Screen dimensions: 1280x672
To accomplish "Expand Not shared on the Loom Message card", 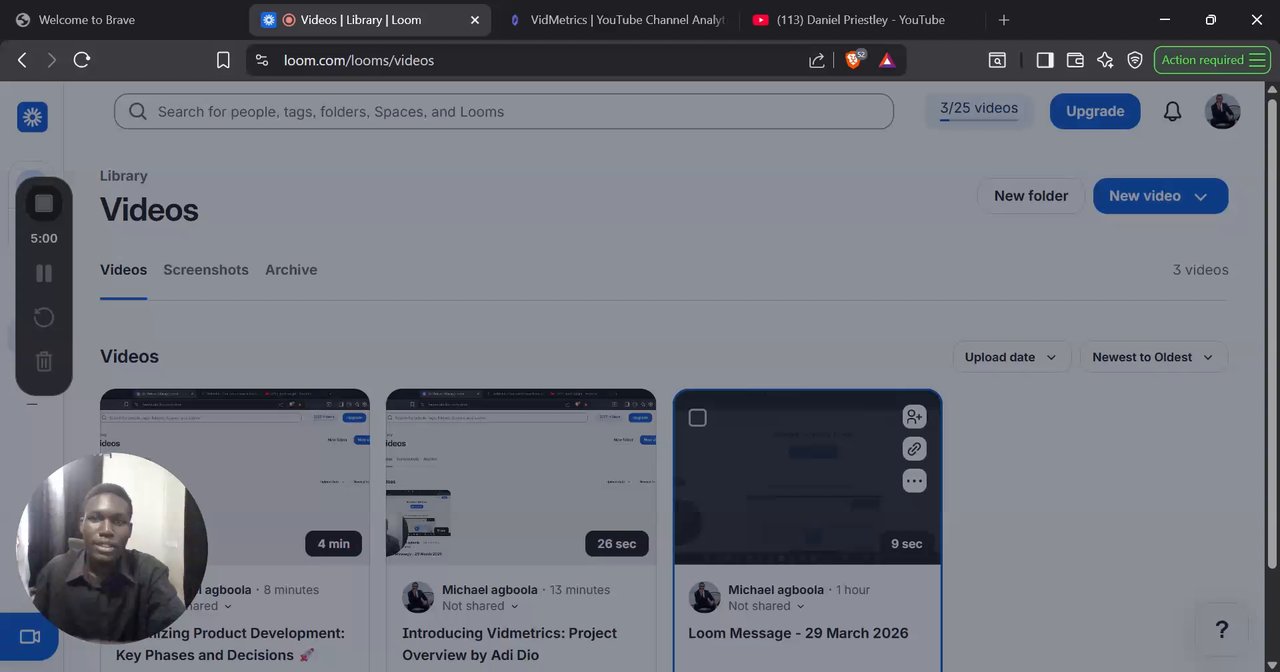I will pos(767,606).
